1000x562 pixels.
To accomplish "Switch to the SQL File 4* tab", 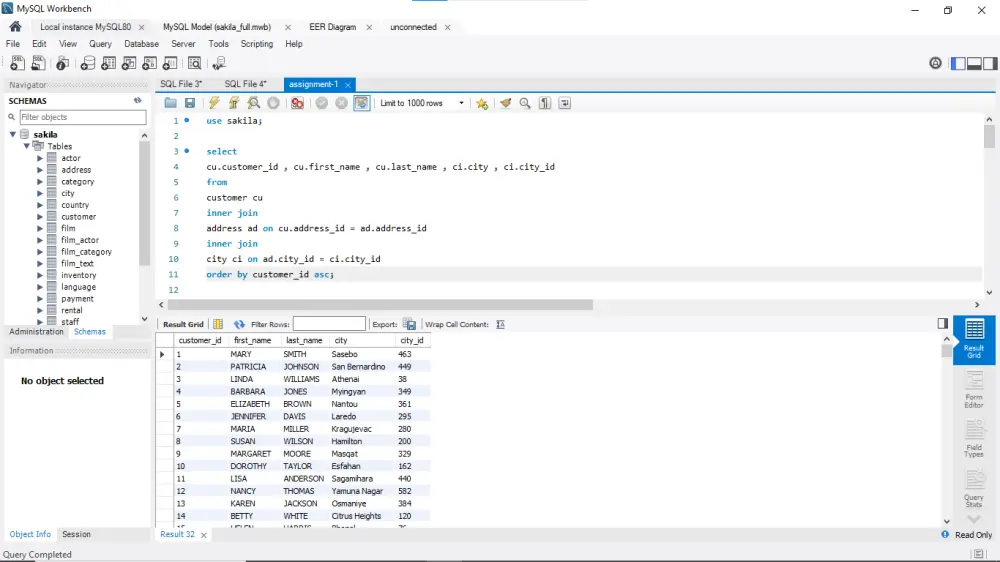I will coord(245,84).
